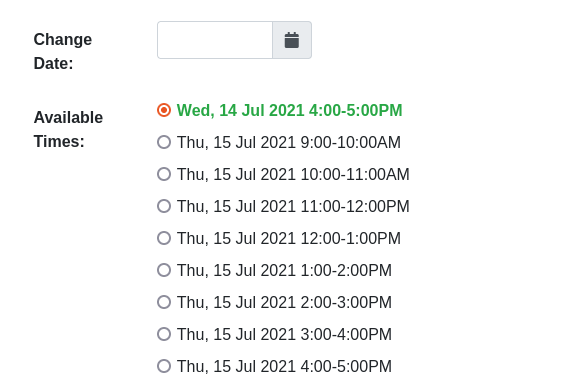Open the calendar picker icon button
This screenshot has width=566, height=380.
292,40
